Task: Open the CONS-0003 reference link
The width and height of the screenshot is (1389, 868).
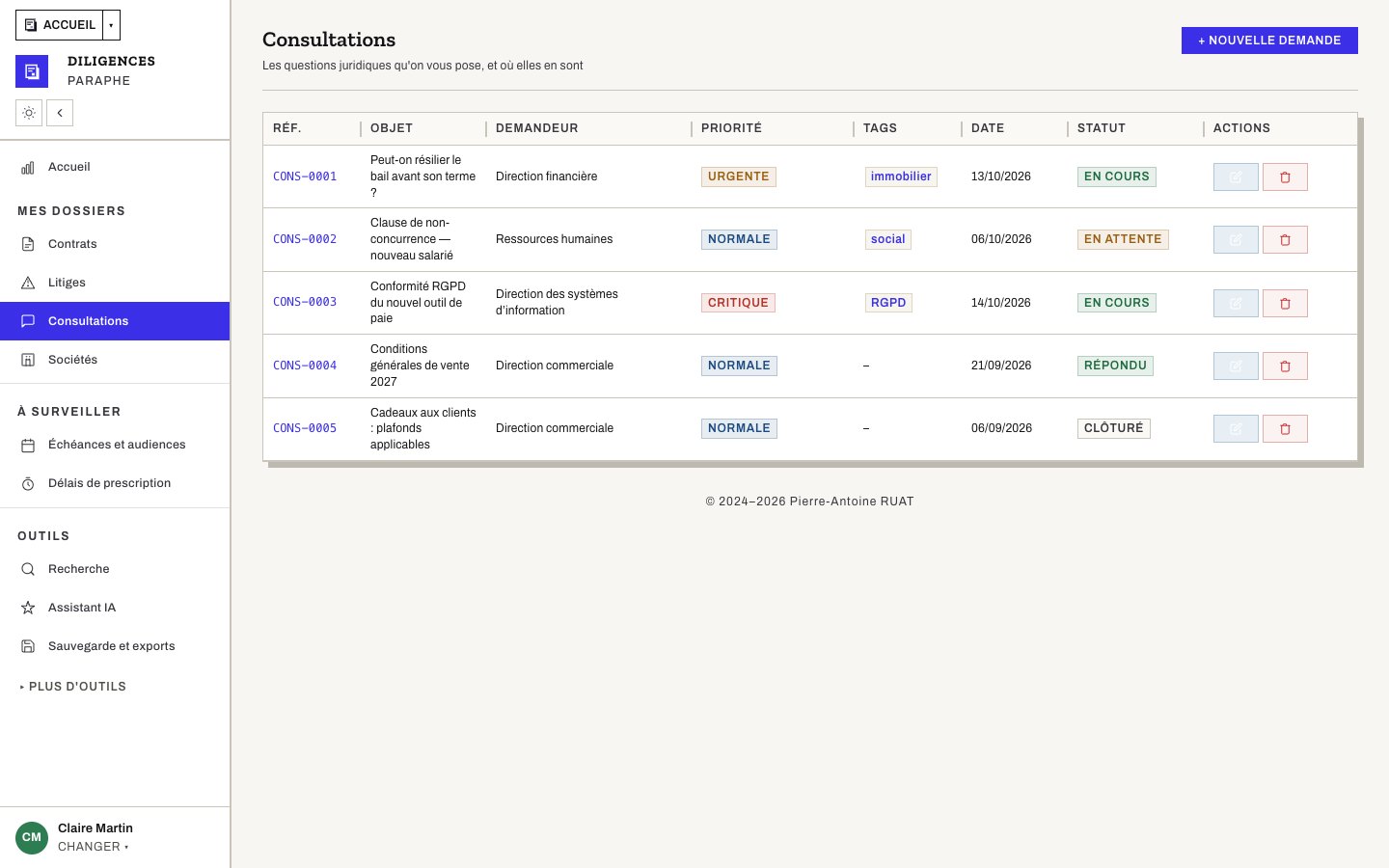Action: (x=305, y=302)
